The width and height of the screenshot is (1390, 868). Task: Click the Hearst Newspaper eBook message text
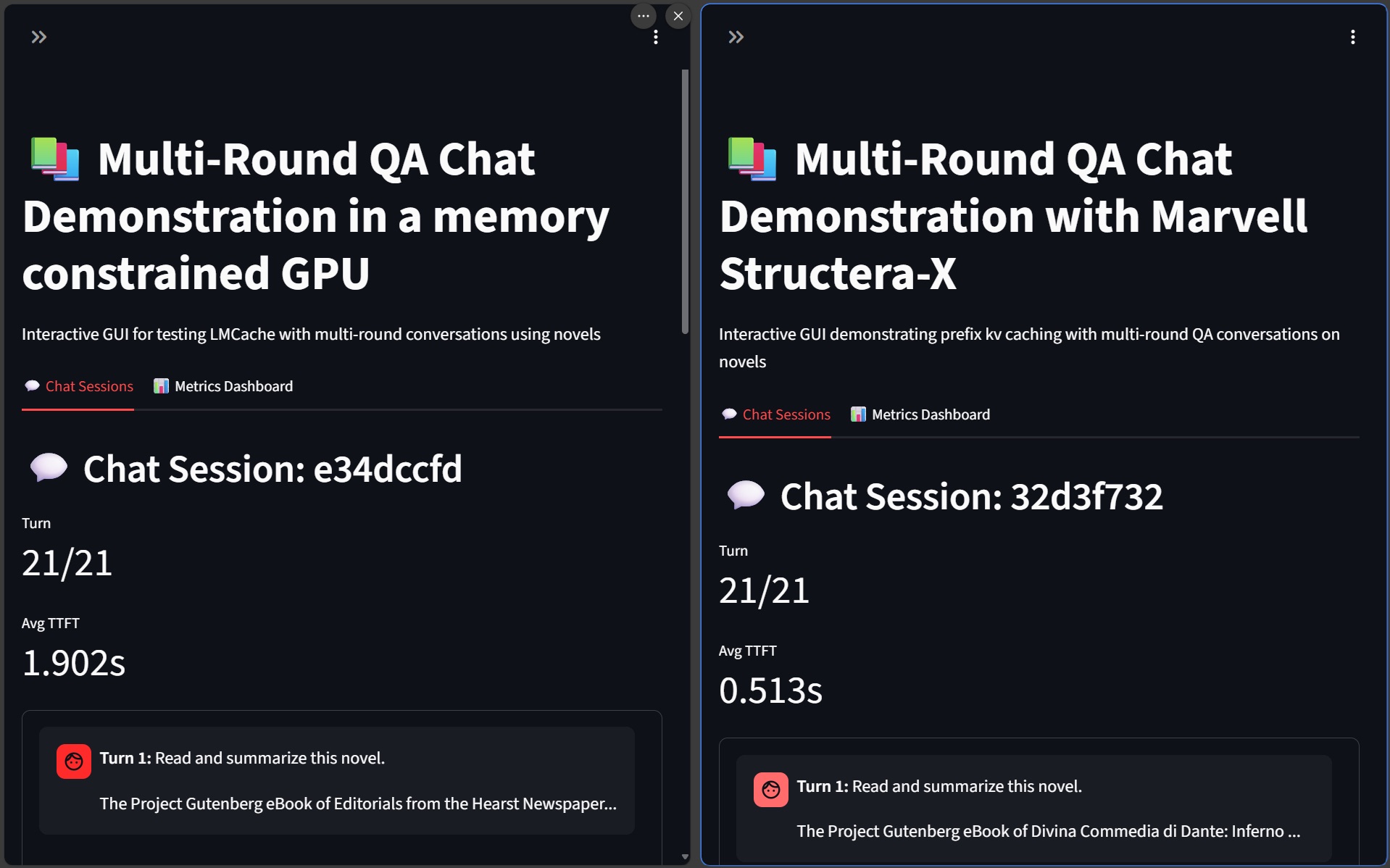358,804
